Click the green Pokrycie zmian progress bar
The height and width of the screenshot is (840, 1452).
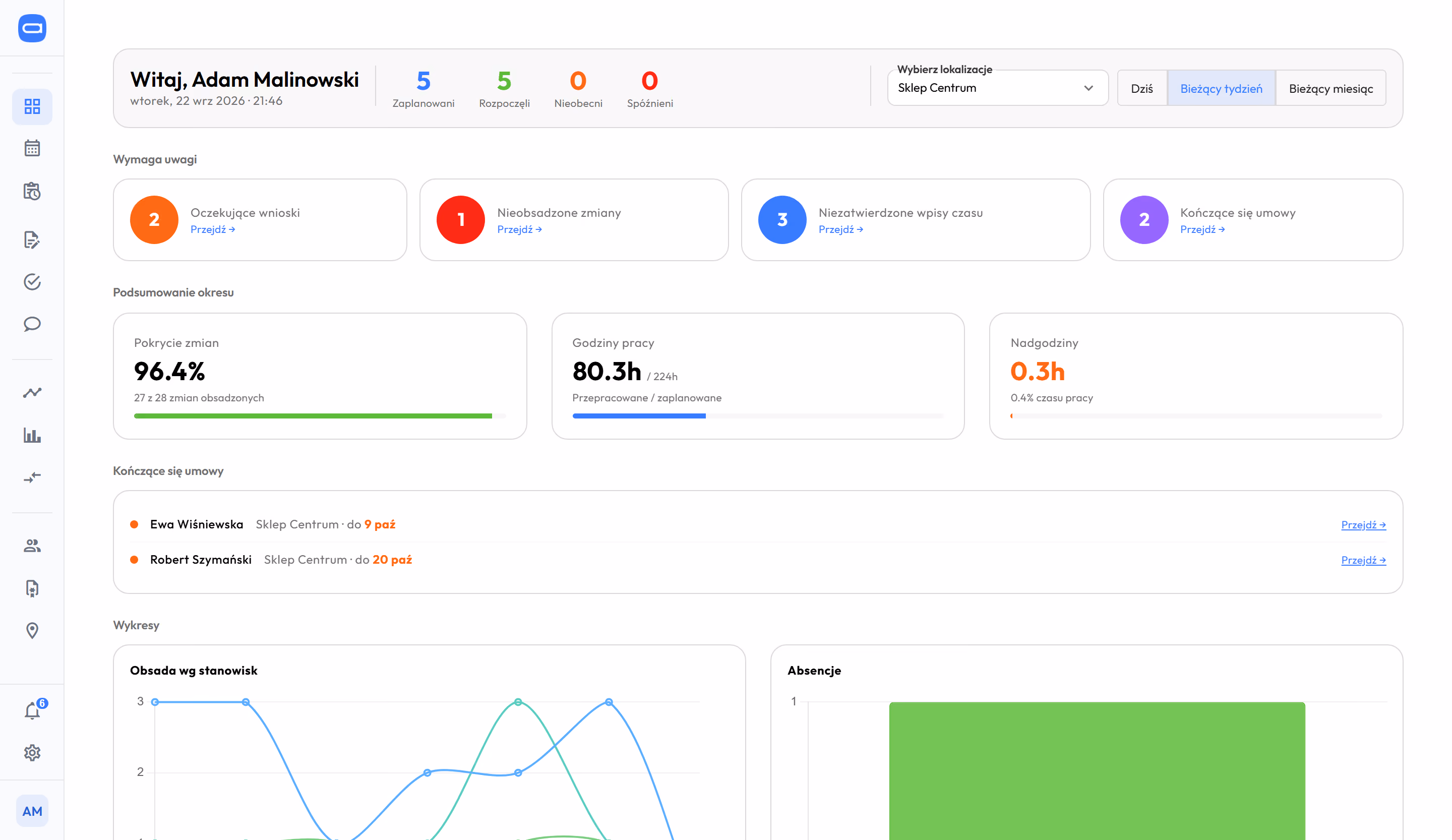320,416
